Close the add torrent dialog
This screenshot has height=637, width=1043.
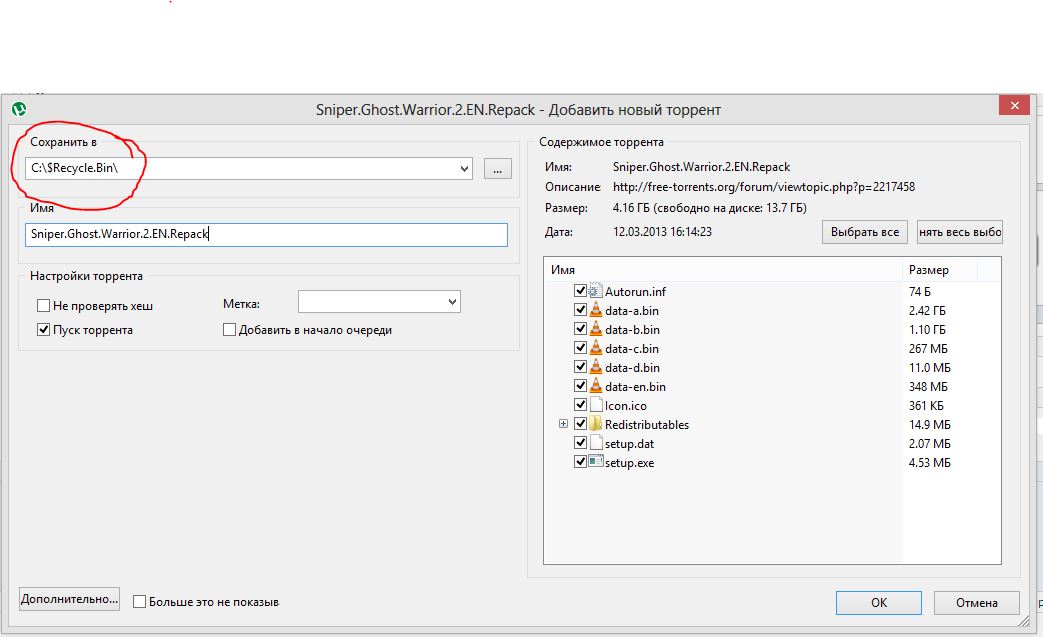tap(1014, 105)
